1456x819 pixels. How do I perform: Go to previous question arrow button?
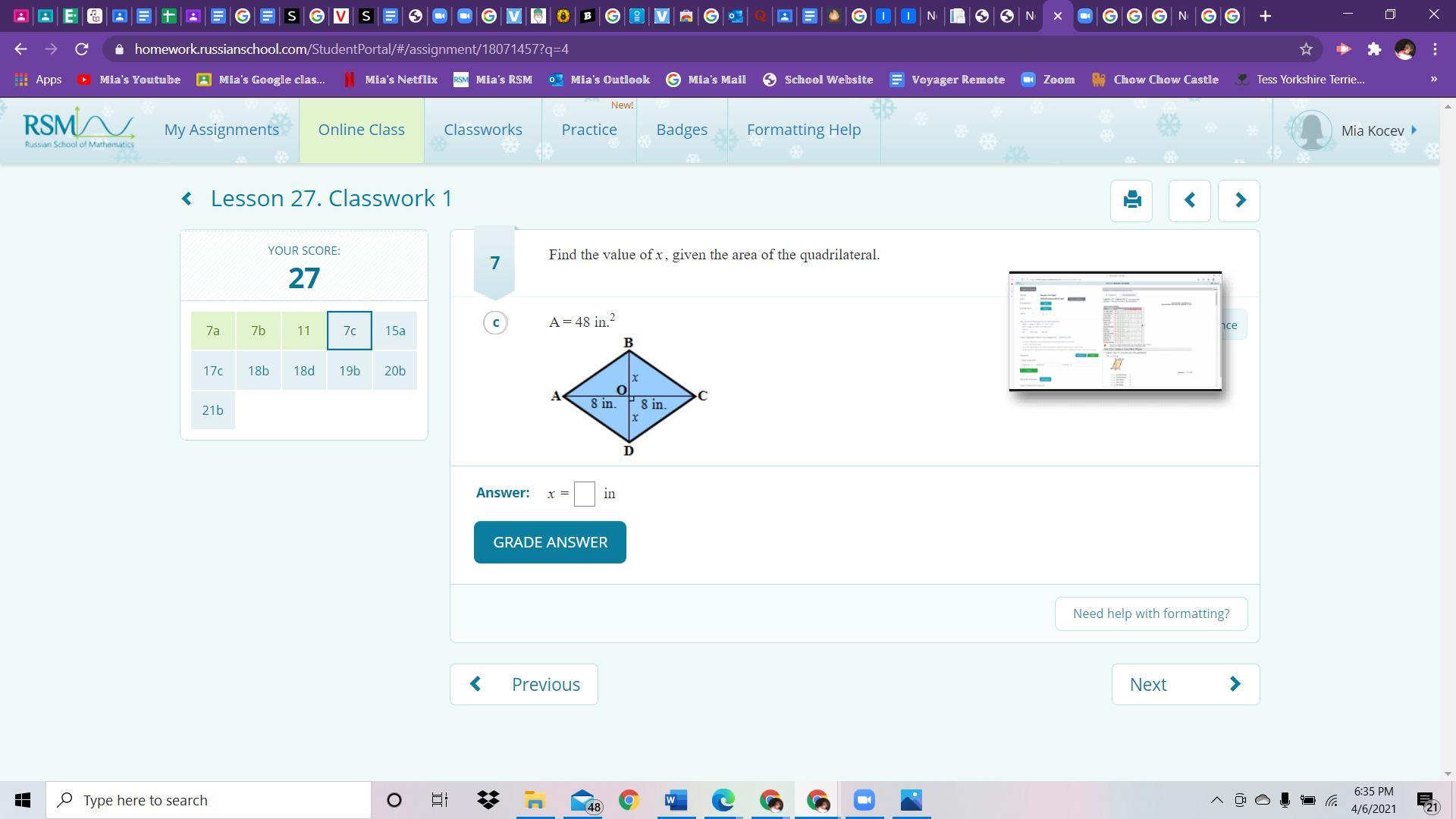1189,200
